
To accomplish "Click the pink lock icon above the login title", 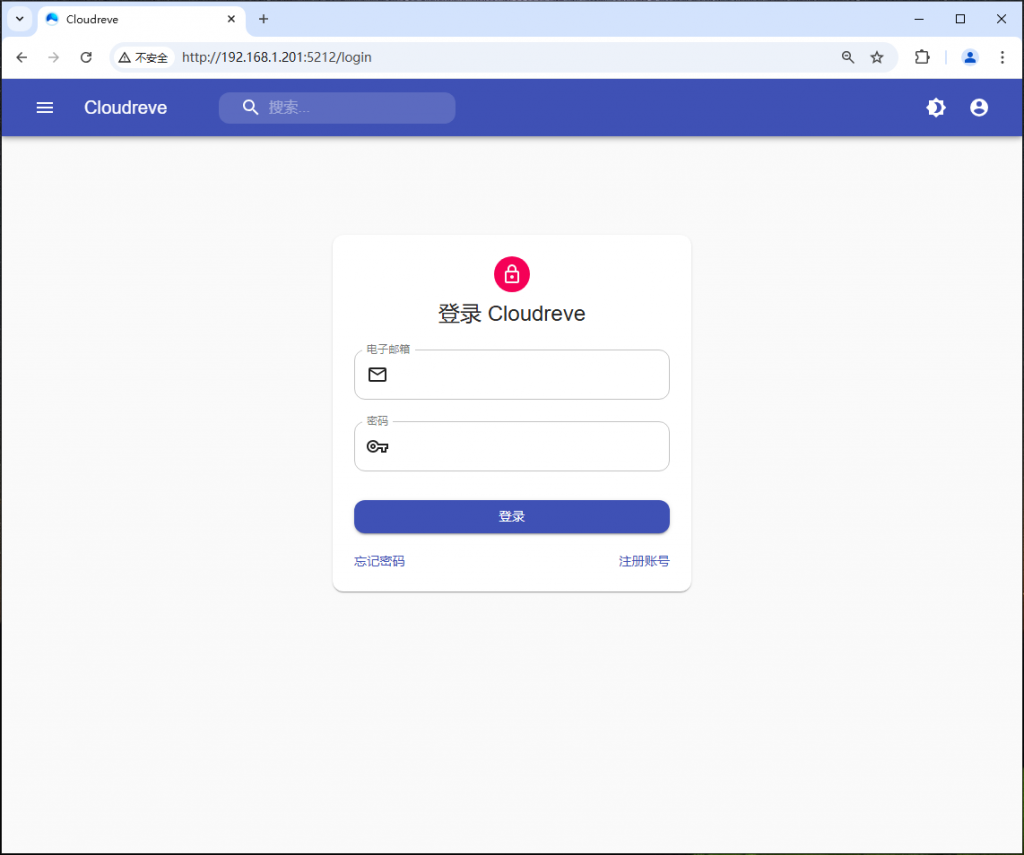I will 511,274.
